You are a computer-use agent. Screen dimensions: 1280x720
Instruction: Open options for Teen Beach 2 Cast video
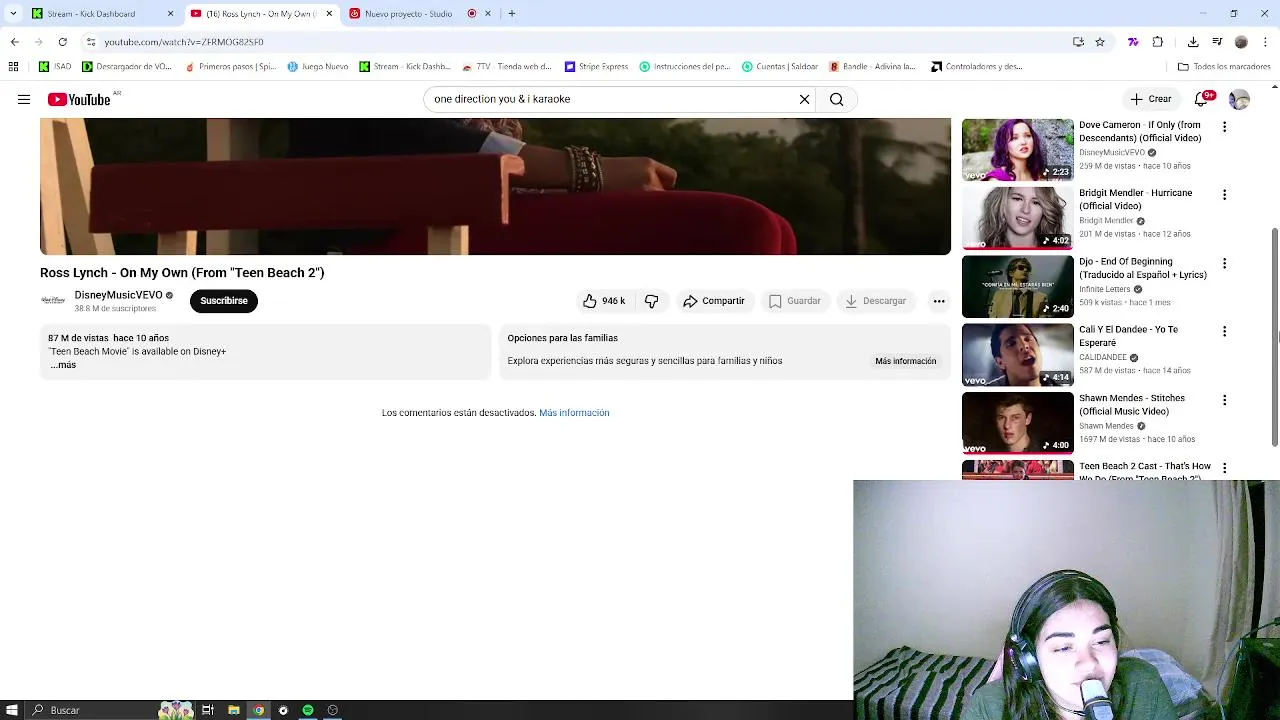tap(1224, 468)
